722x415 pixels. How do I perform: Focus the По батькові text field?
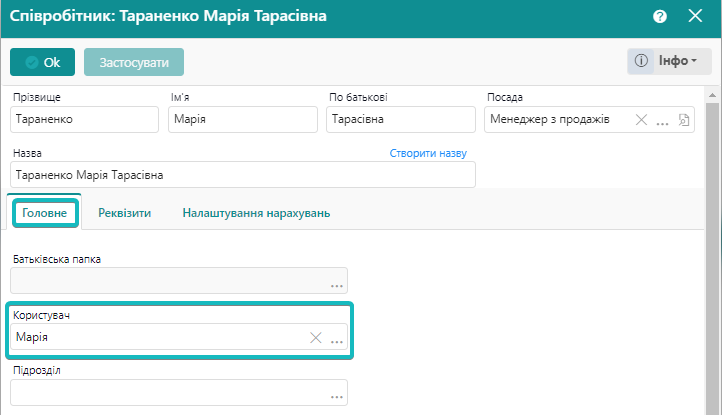pyautogui.click(x=400, y=120)
